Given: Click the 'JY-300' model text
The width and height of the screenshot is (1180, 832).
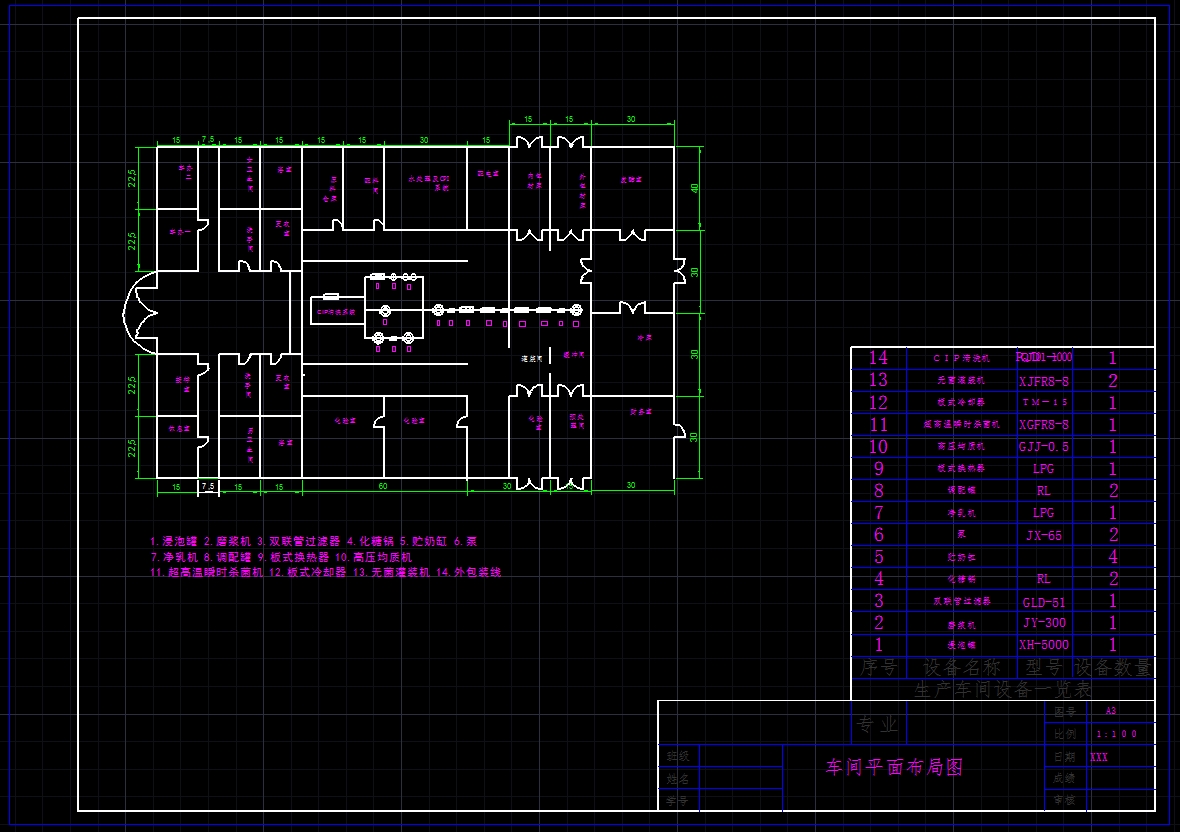Looking at the screenshot, I should [x=1044, y=623].
